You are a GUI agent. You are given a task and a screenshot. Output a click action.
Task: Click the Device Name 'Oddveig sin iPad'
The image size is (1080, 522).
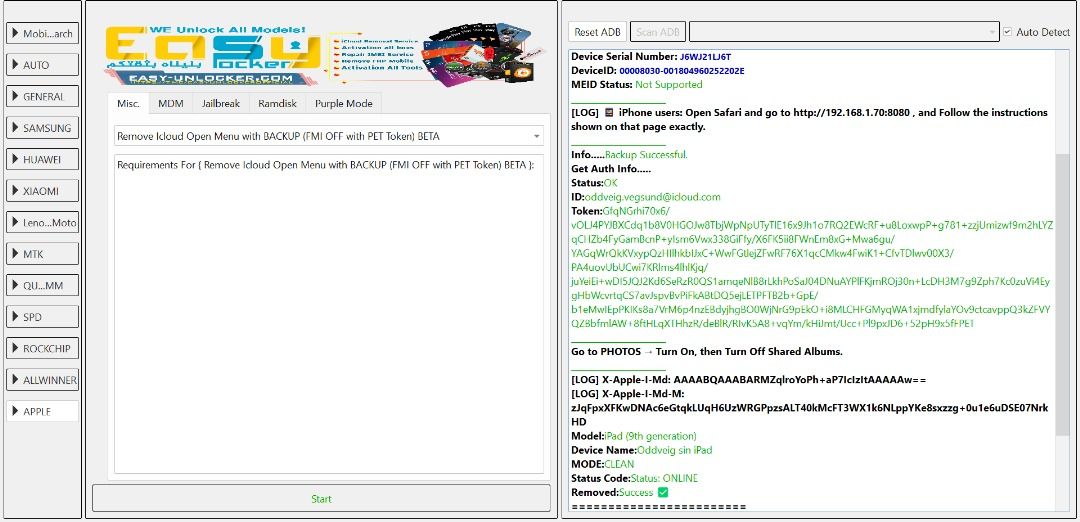675,450
